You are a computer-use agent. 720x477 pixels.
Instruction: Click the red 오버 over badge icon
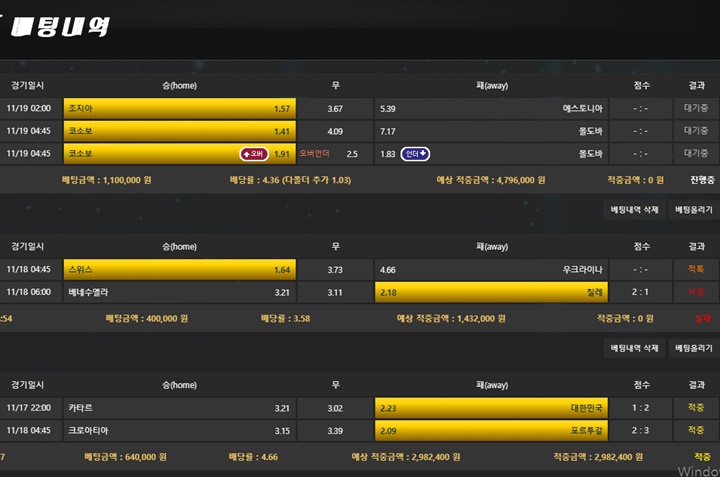[254, 154]
